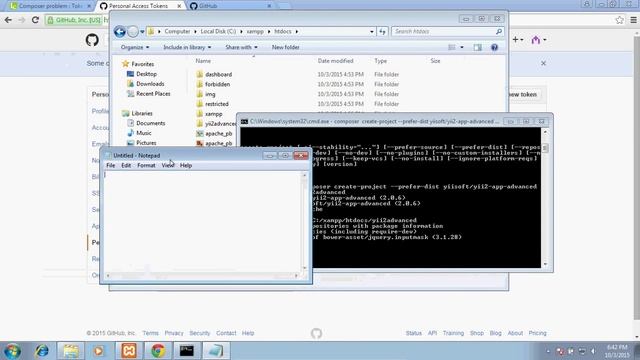Select the img folder

210,94
